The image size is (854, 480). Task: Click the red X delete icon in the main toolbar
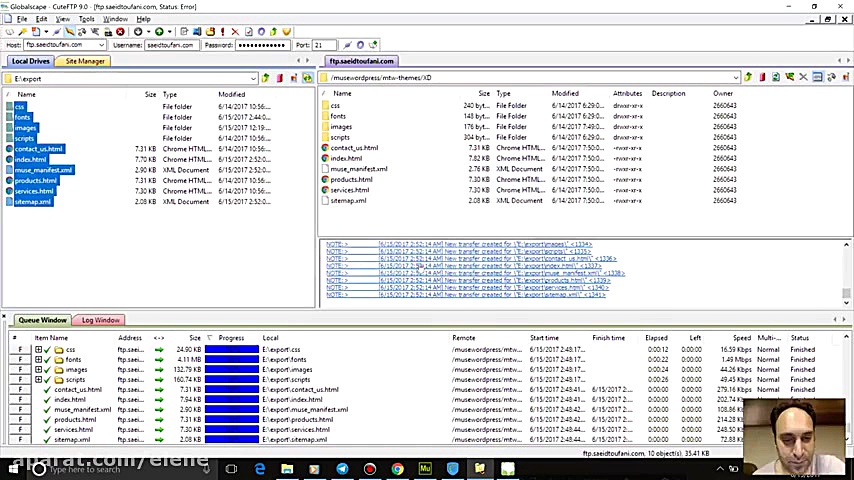point(235,32)
